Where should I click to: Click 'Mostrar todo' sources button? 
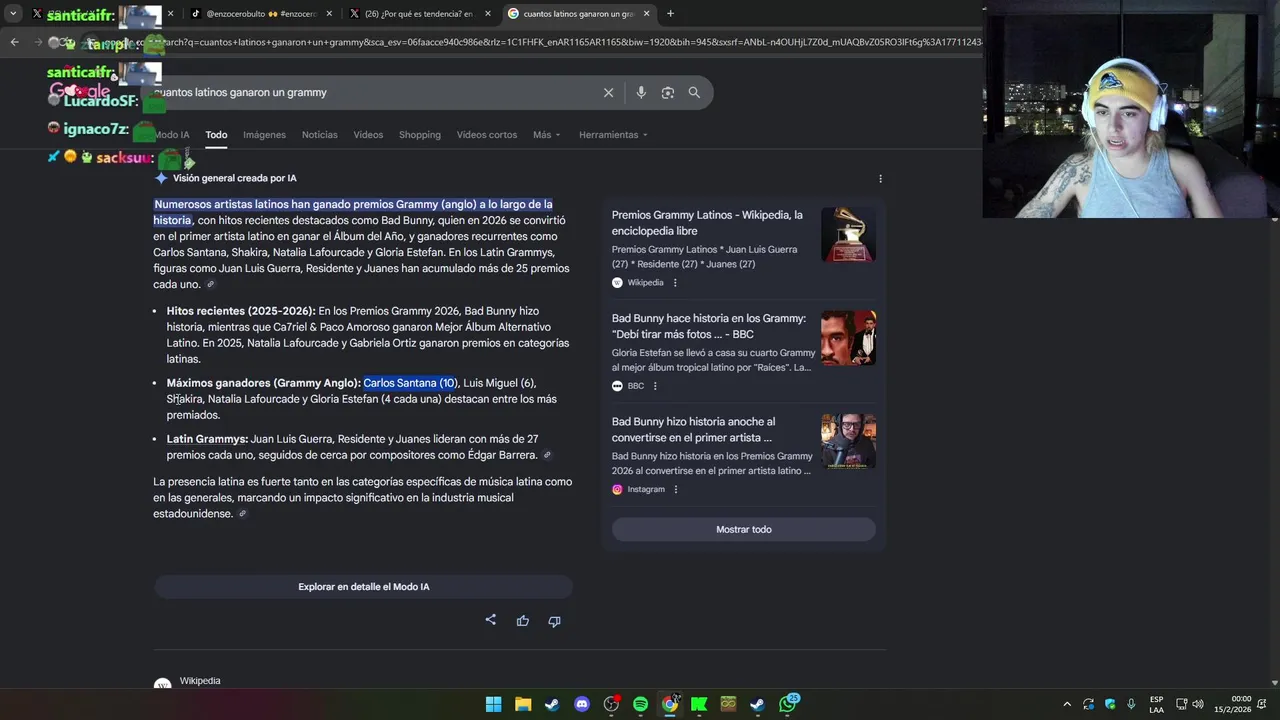pyautogui.click(x=744, y=530)
